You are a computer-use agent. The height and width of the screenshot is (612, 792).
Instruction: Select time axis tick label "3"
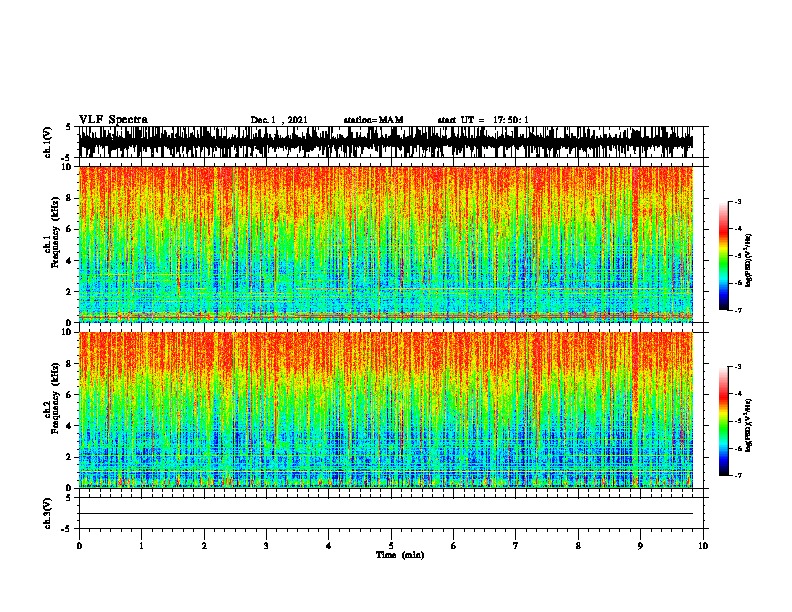tap(266, 546)
